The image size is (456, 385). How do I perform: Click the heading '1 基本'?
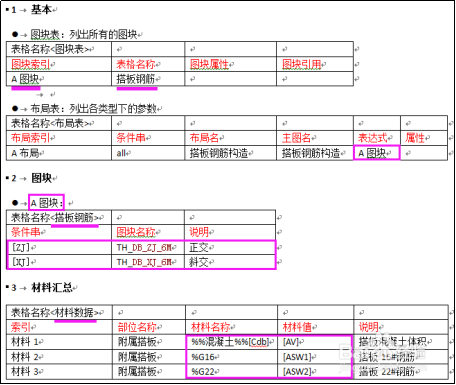point(32,10)
